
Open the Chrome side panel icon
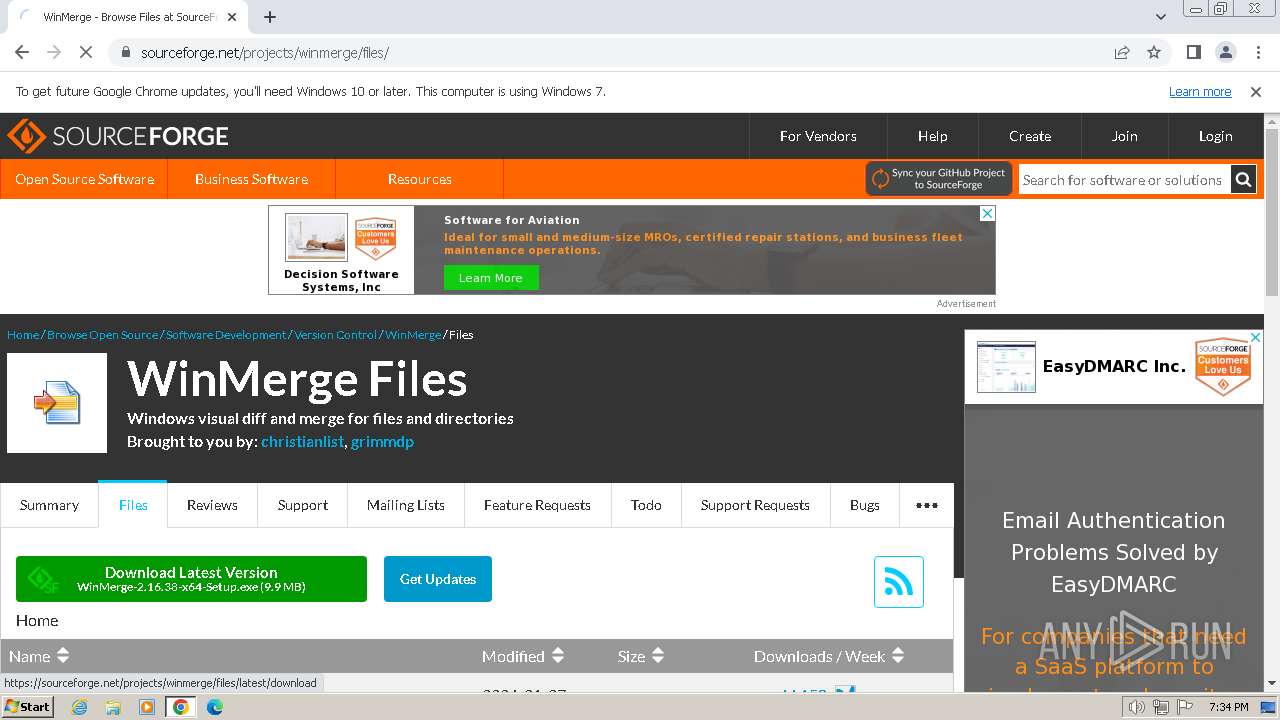tap(1193, 52)
